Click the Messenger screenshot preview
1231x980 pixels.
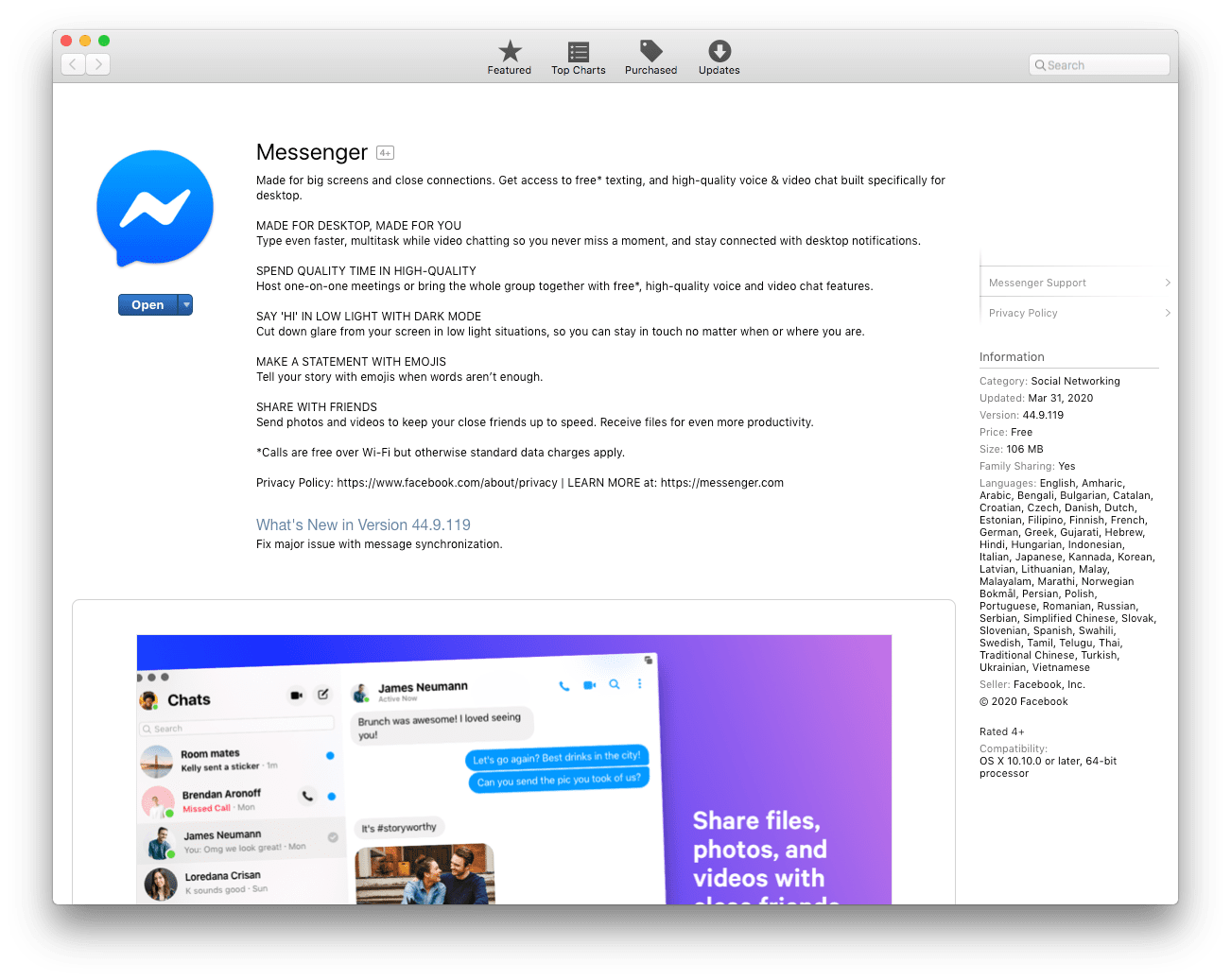[514, 769]
